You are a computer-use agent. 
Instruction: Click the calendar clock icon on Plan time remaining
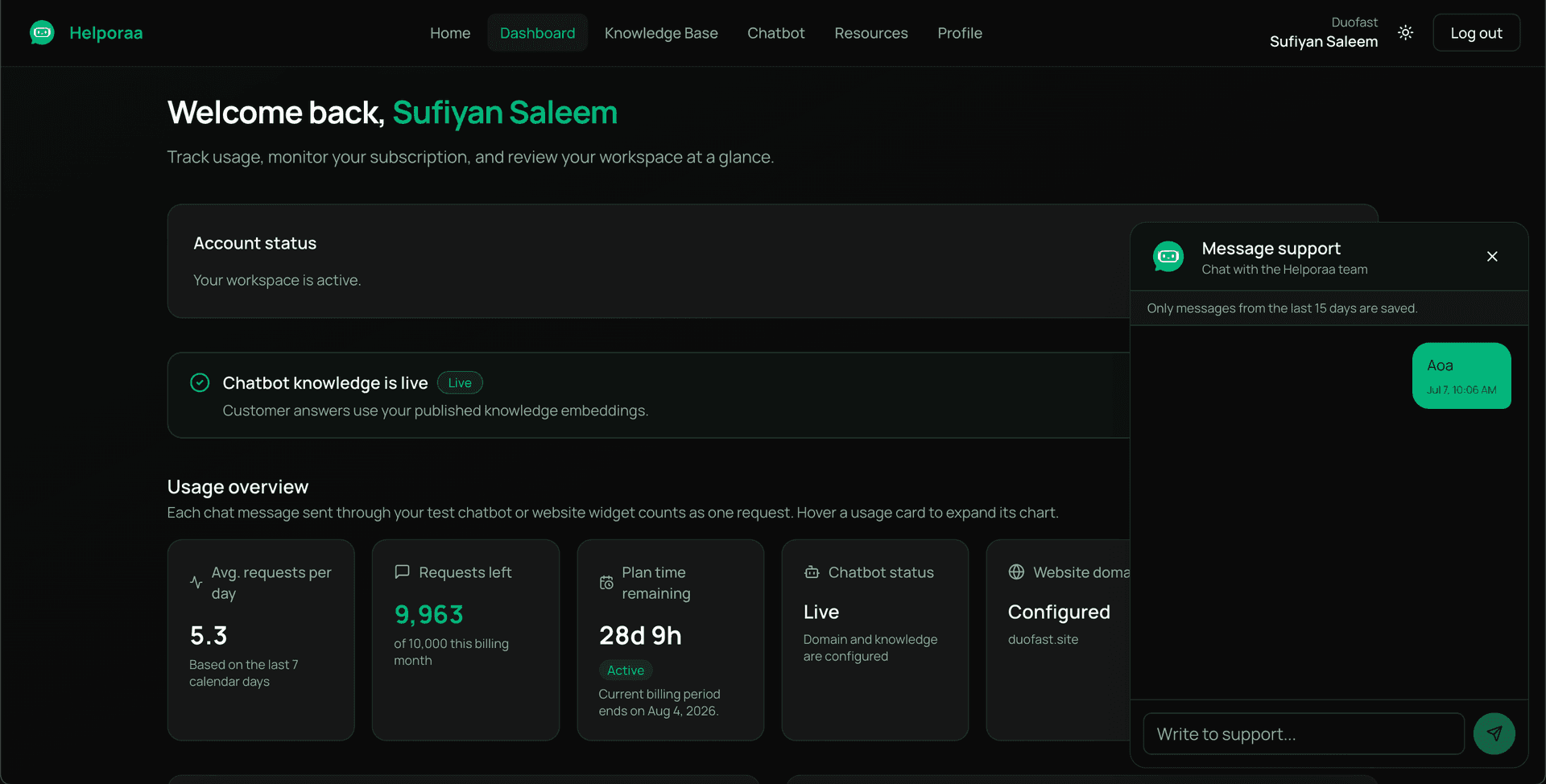click(606, 582)
